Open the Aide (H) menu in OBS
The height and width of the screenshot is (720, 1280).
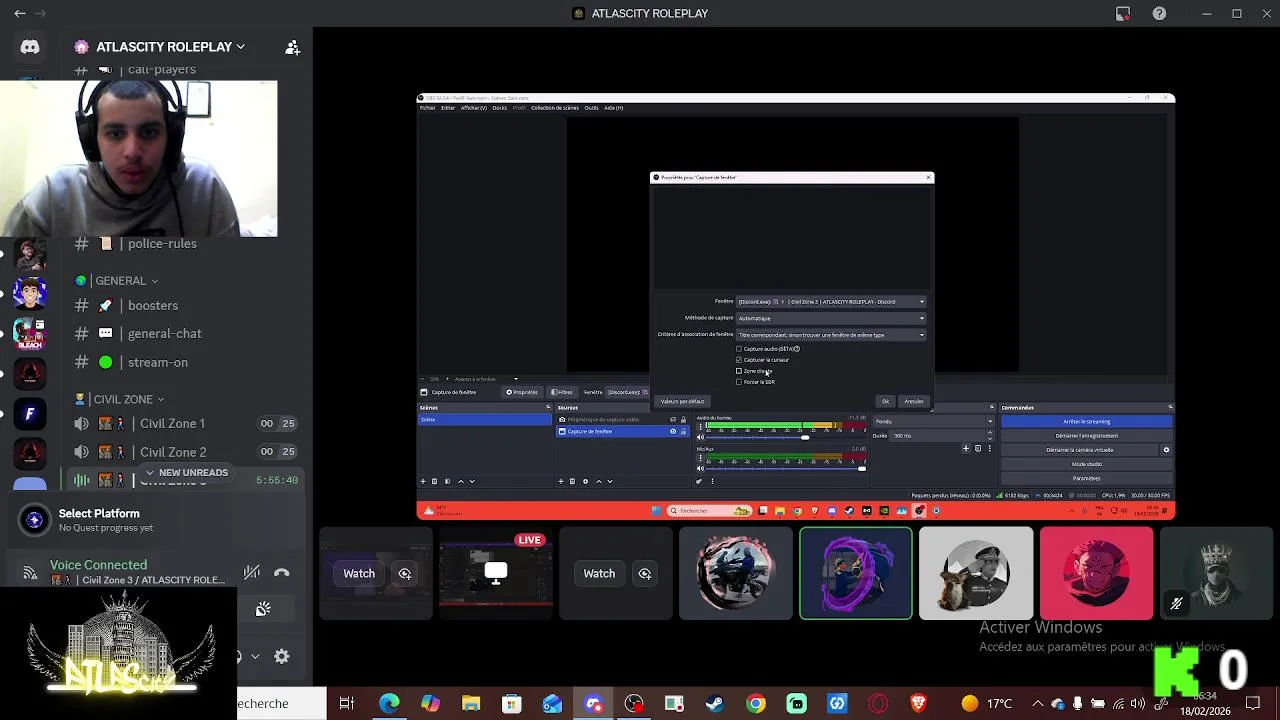(614, 108)
